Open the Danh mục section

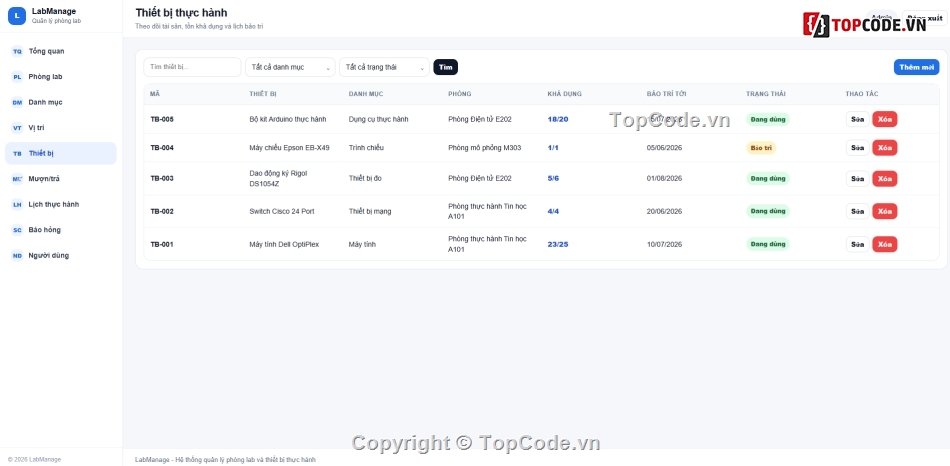[61, 102]
